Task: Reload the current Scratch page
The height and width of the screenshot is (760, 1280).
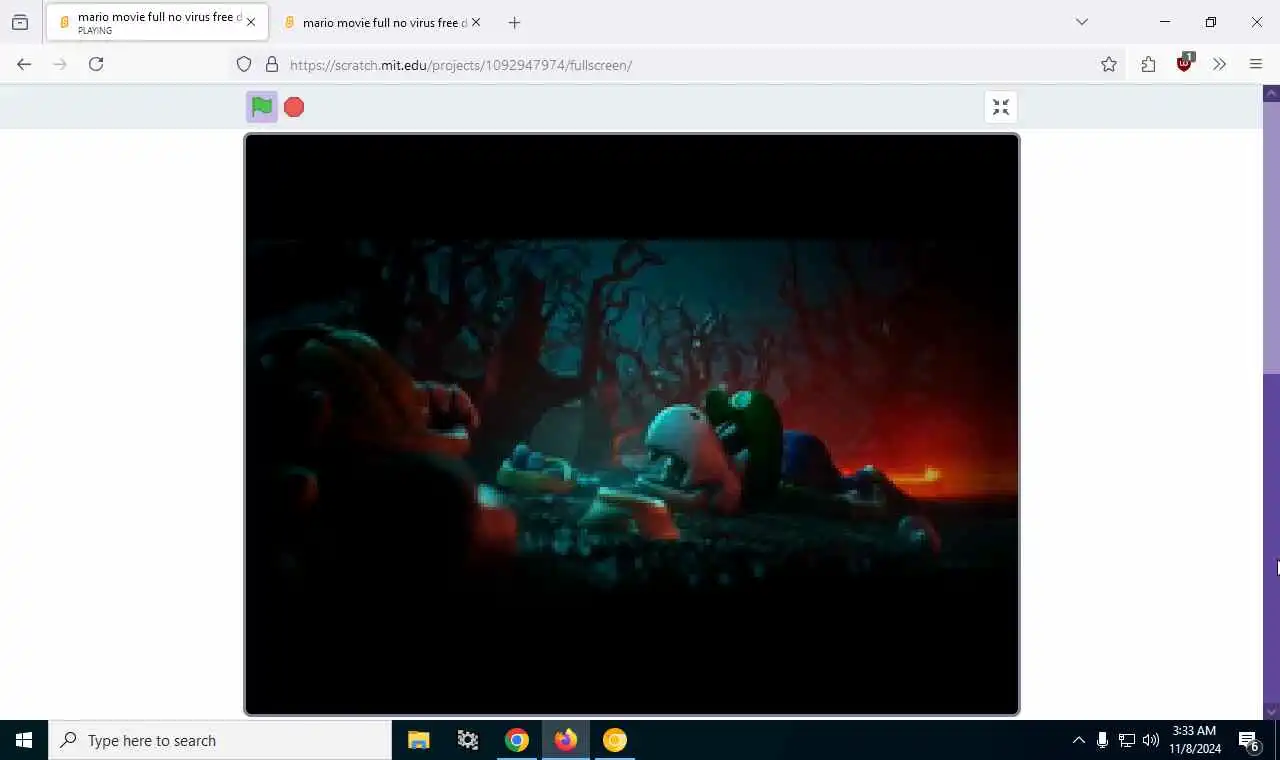Action: [96, 64]
